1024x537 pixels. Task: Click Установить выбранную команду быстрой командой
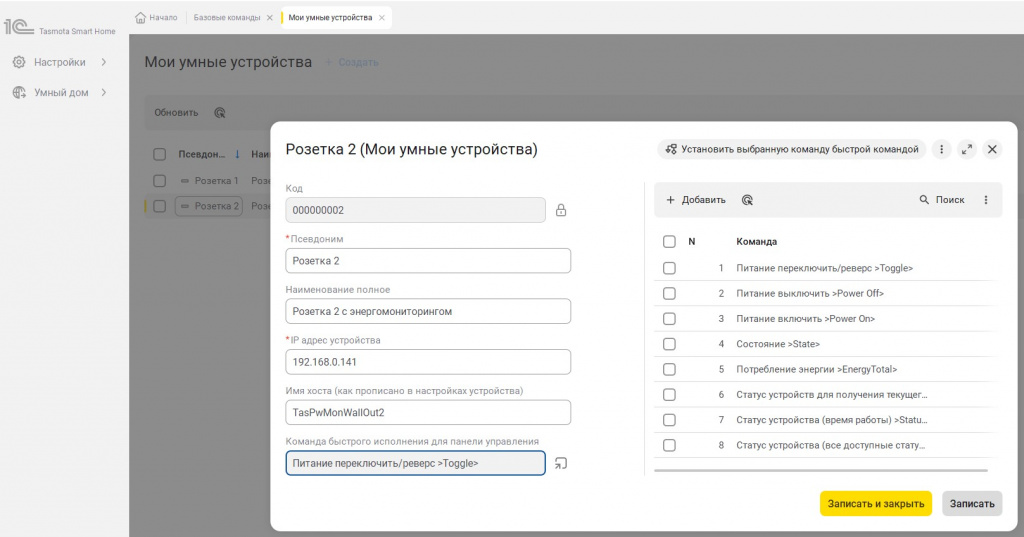[x=791, y=149]
